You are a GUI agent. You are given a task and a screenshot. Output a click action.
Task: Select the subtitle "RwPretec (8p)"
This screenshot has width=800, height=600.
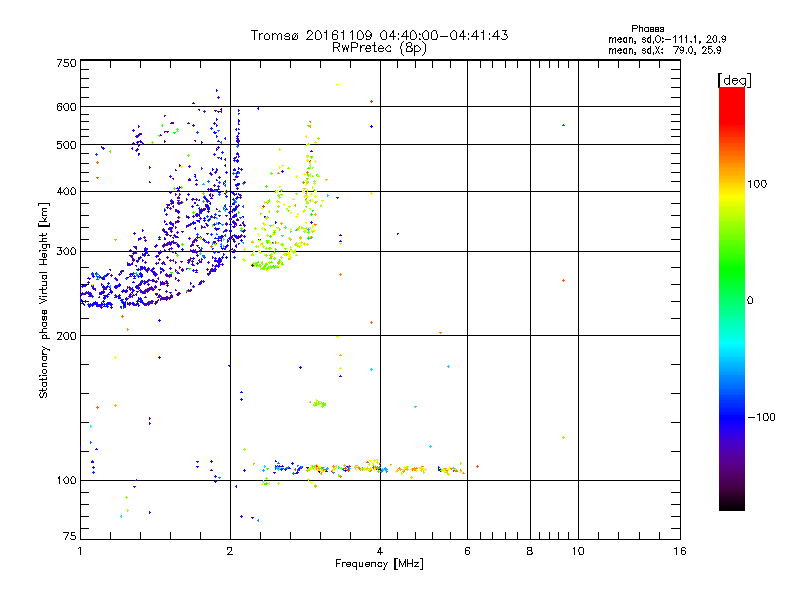click(x=379, y=48)
